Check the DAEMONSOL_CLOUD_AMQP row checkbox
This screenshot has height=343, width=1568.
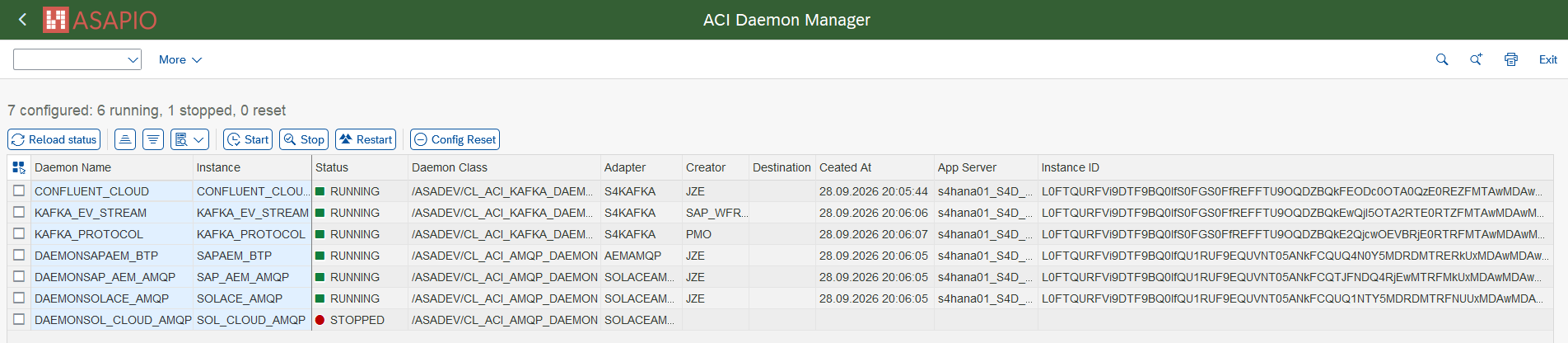19,319
